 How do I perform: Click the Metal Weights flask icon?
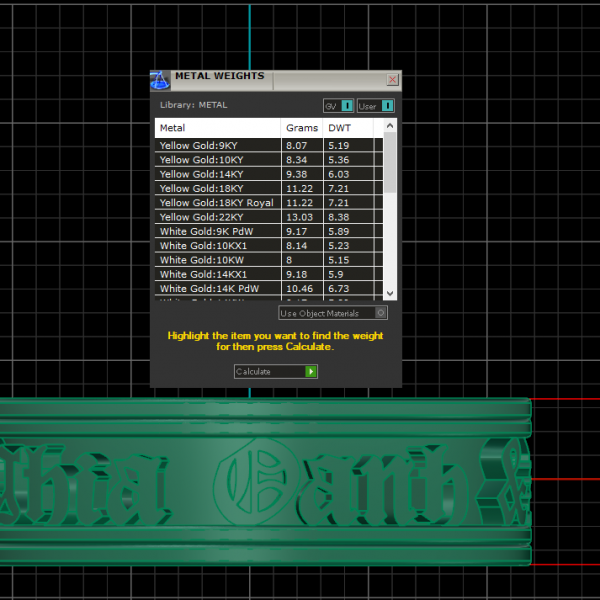[160, 80]
